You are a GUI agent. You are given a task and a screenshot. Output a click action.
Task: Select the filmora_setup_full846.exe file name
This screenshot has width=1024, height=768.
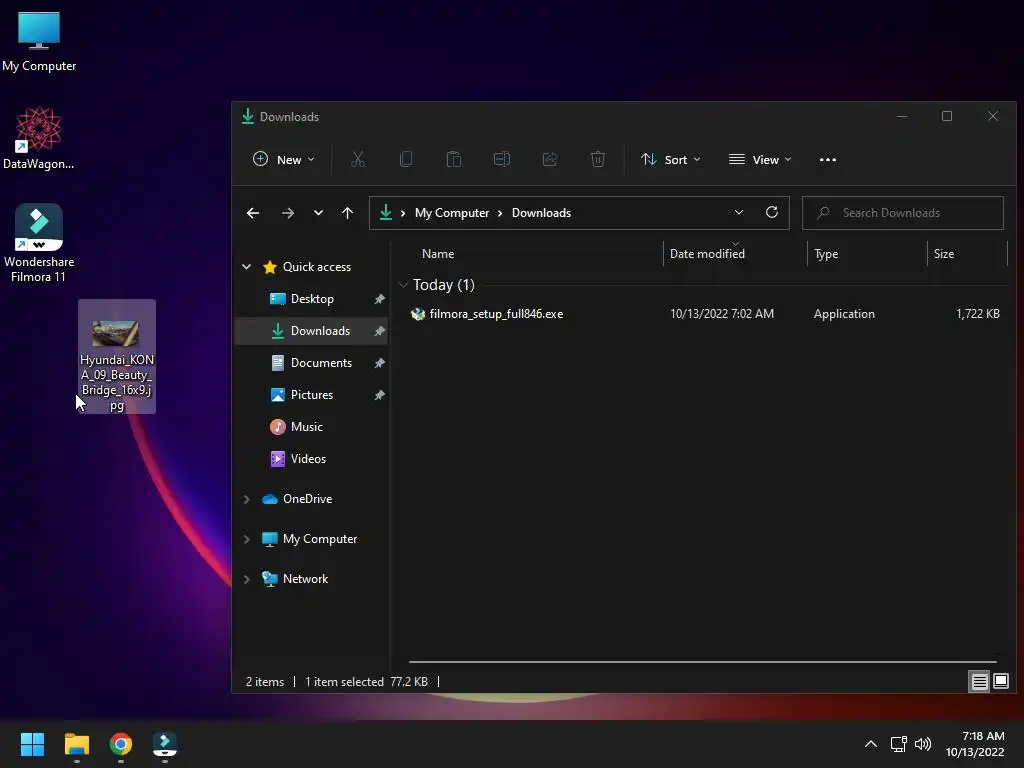point(496,314)
